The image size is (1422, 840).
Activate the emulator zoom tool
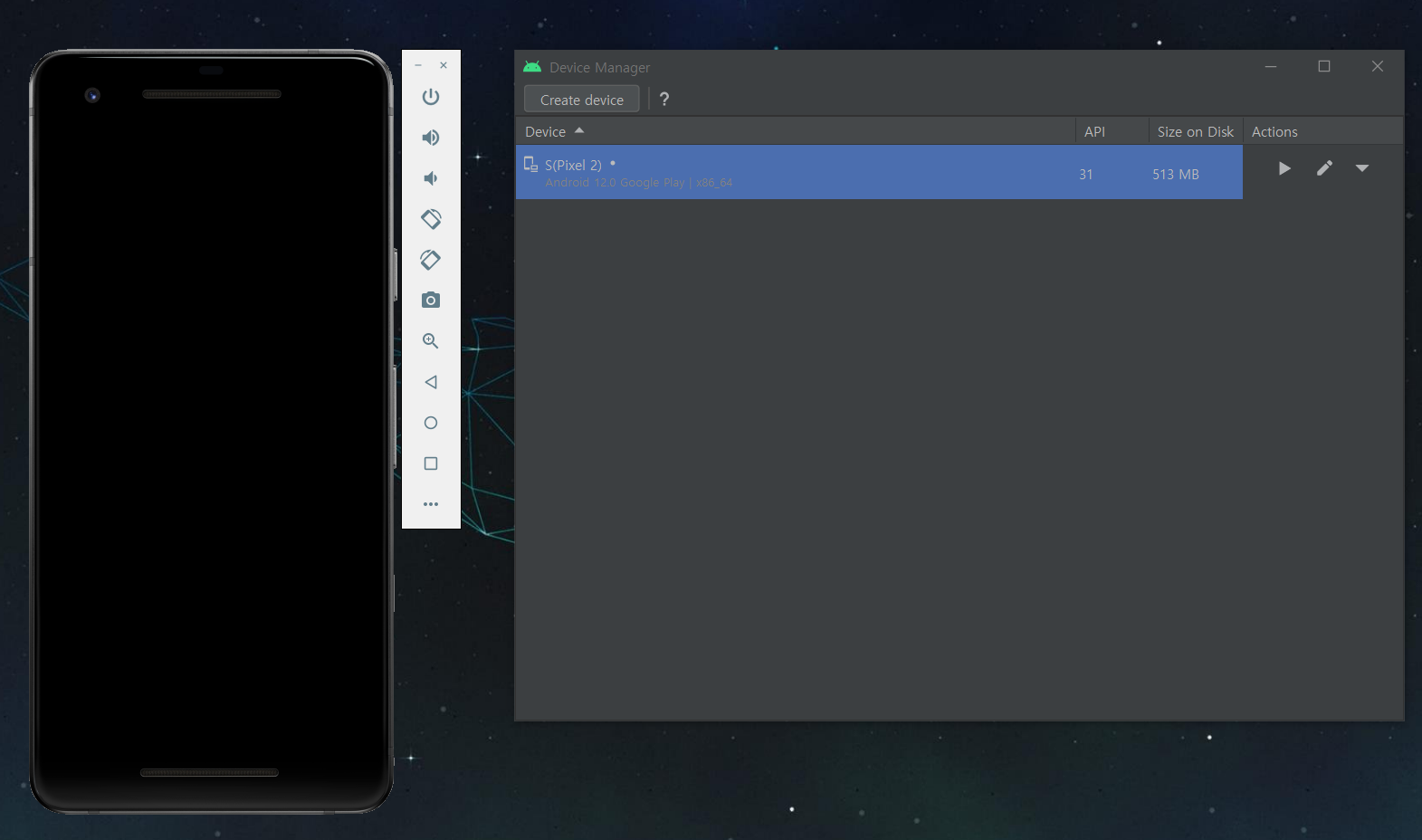tap(431, 341)
